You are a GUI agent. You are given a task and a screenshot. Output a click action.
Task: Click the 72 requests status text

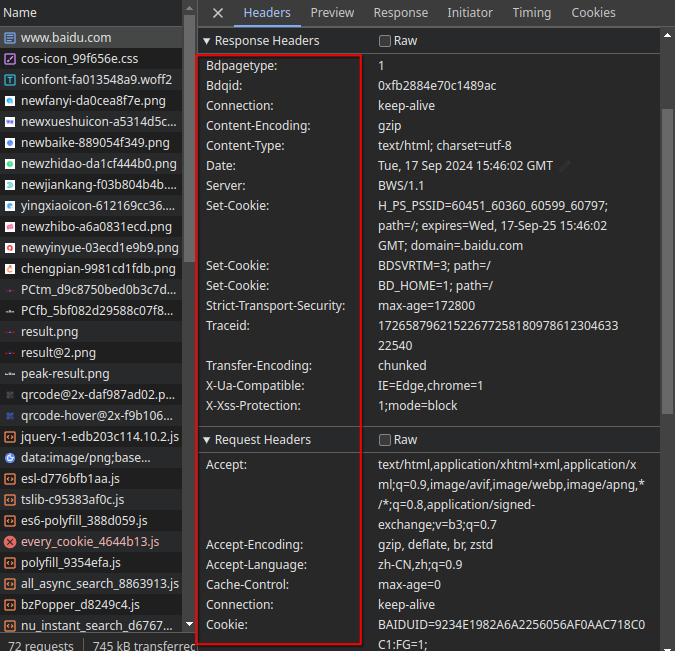(x=41, y=645)
